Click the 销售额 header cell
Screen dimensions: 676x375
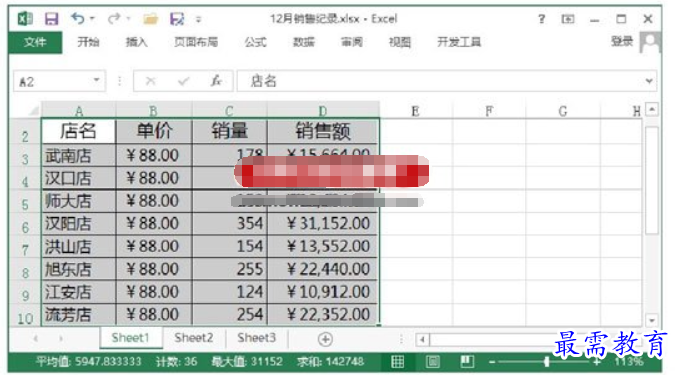pyautogui.click(x=323, y=131)
